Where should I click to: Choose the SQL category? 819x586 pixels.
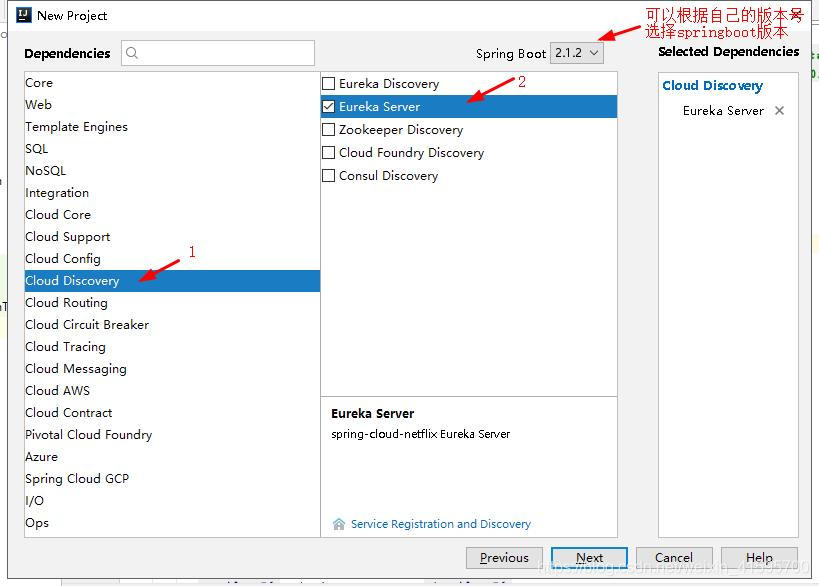tap(172, 148)
